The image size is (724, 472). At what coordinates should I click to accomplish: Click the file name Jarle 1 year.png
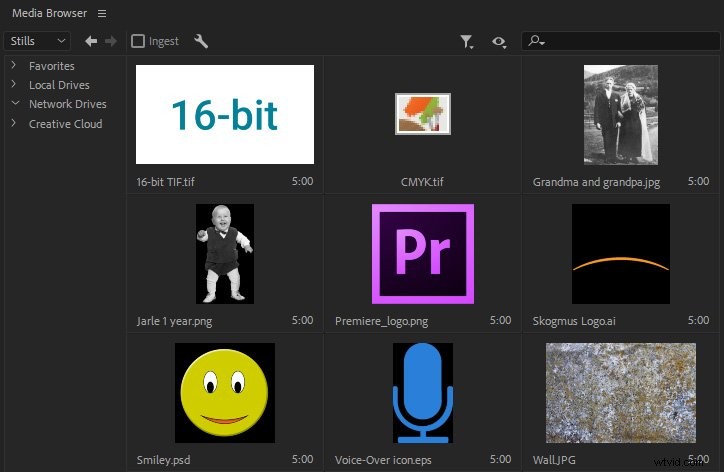pyautogui.click(x=174, y=321)
